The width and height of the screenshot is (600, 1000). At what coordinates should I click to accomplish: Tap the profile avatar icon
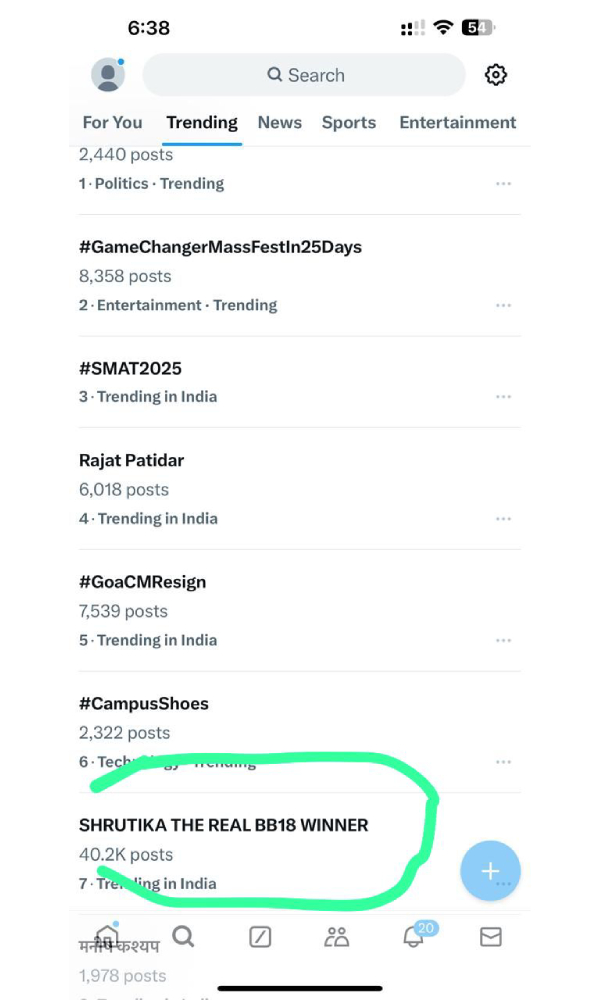(x=107, y=75)
